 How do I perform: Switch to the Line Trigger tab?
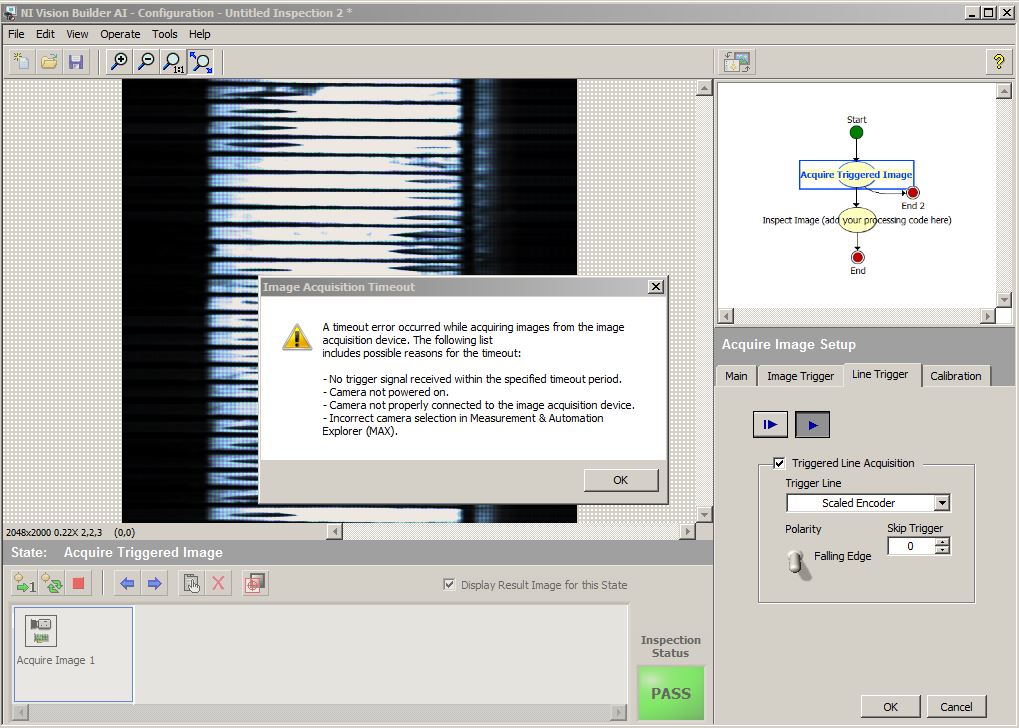point(880,374)
